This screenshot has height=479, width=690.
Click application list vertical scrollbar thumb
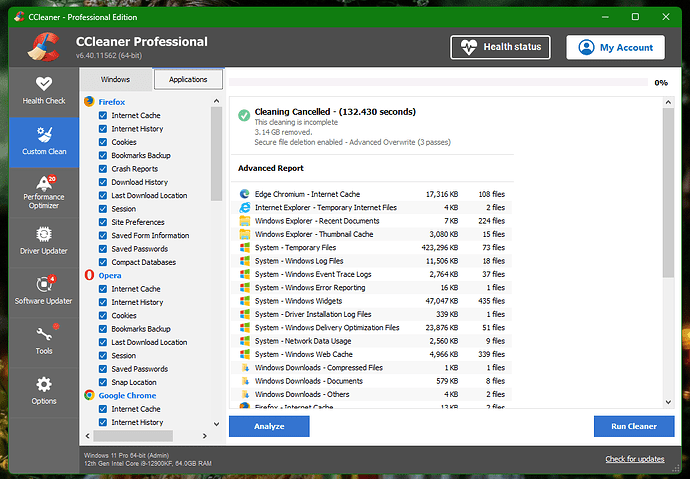(217, 154)
